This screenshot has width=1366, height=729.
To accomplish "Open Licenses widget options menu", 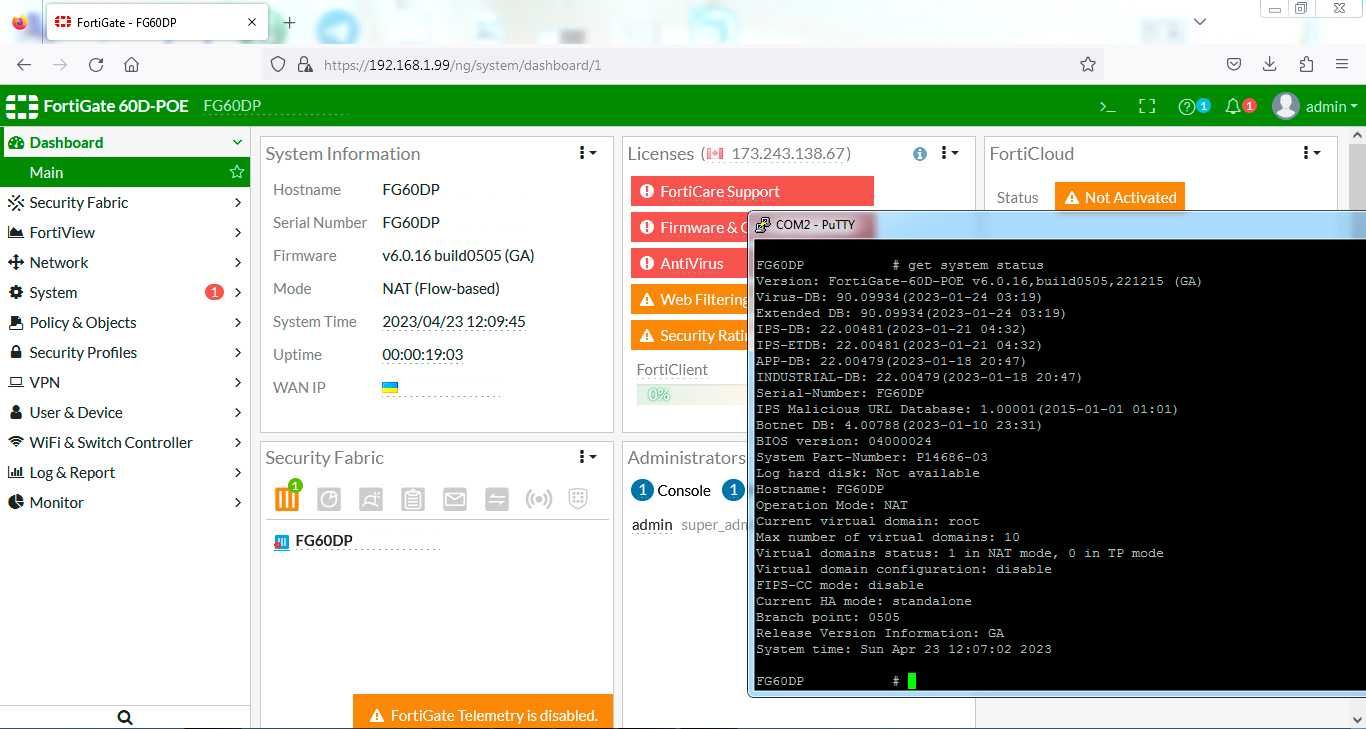I will click(x=949, y=153).
